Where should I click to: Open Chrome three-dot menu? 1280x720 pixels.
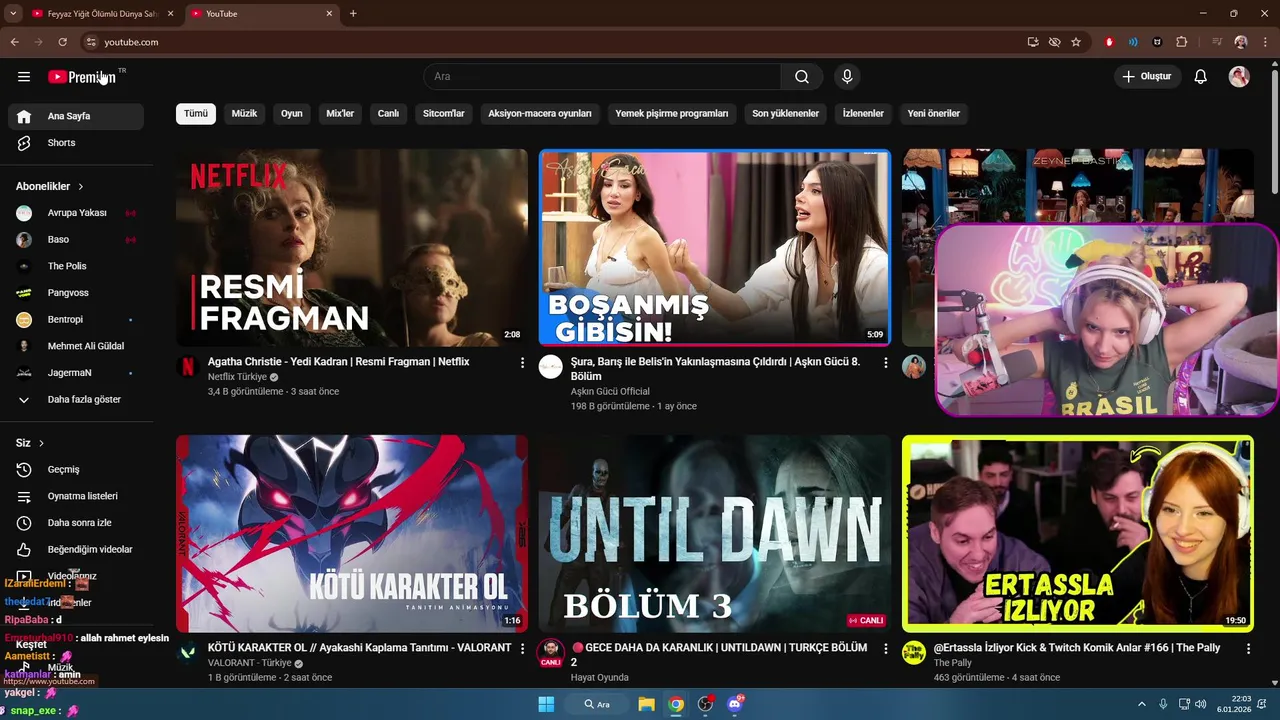point(1264,42)
